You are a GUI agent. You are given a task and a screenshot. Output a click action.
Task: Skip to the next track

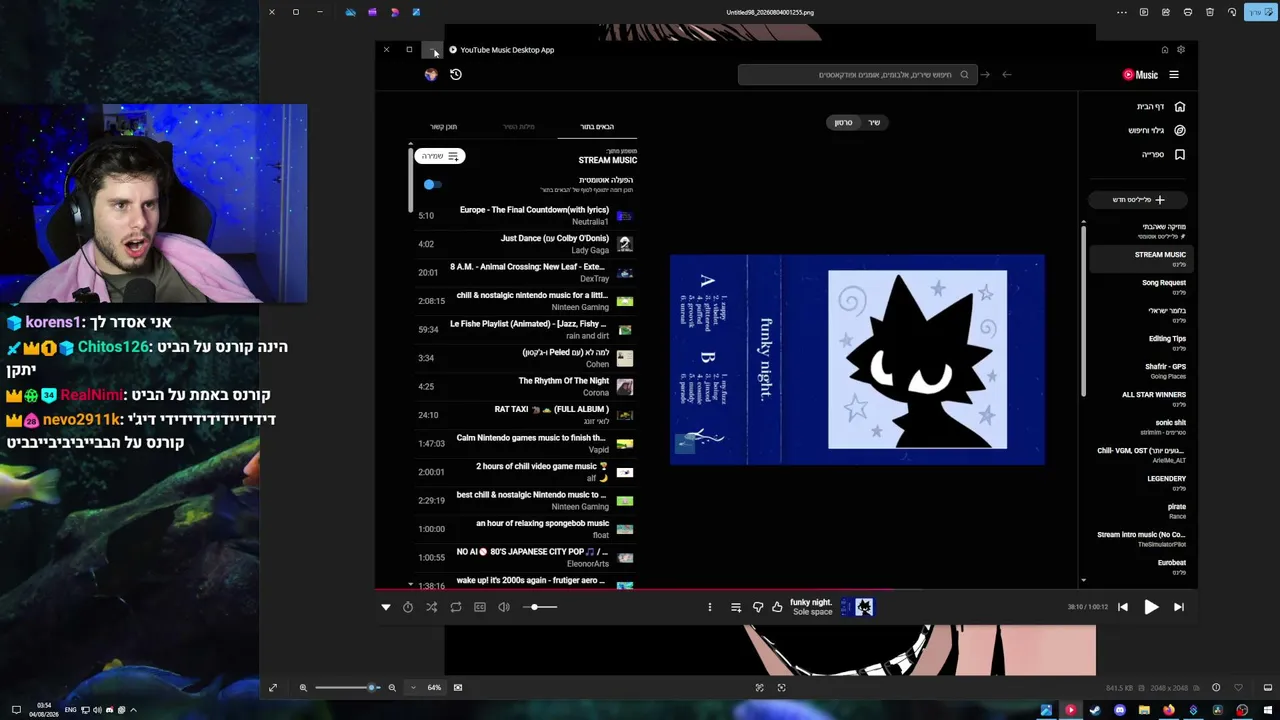click(1179, 607)
